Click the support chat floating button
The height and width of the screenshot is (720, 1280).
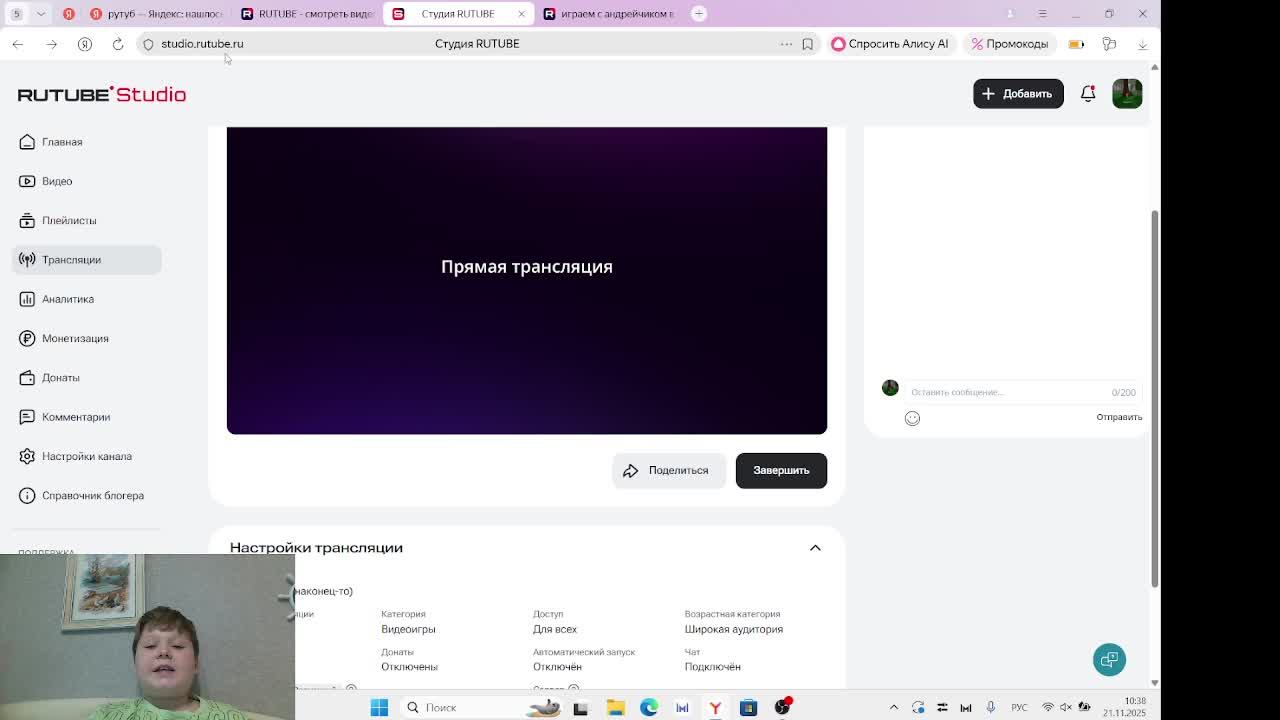tap(1109, 660)
